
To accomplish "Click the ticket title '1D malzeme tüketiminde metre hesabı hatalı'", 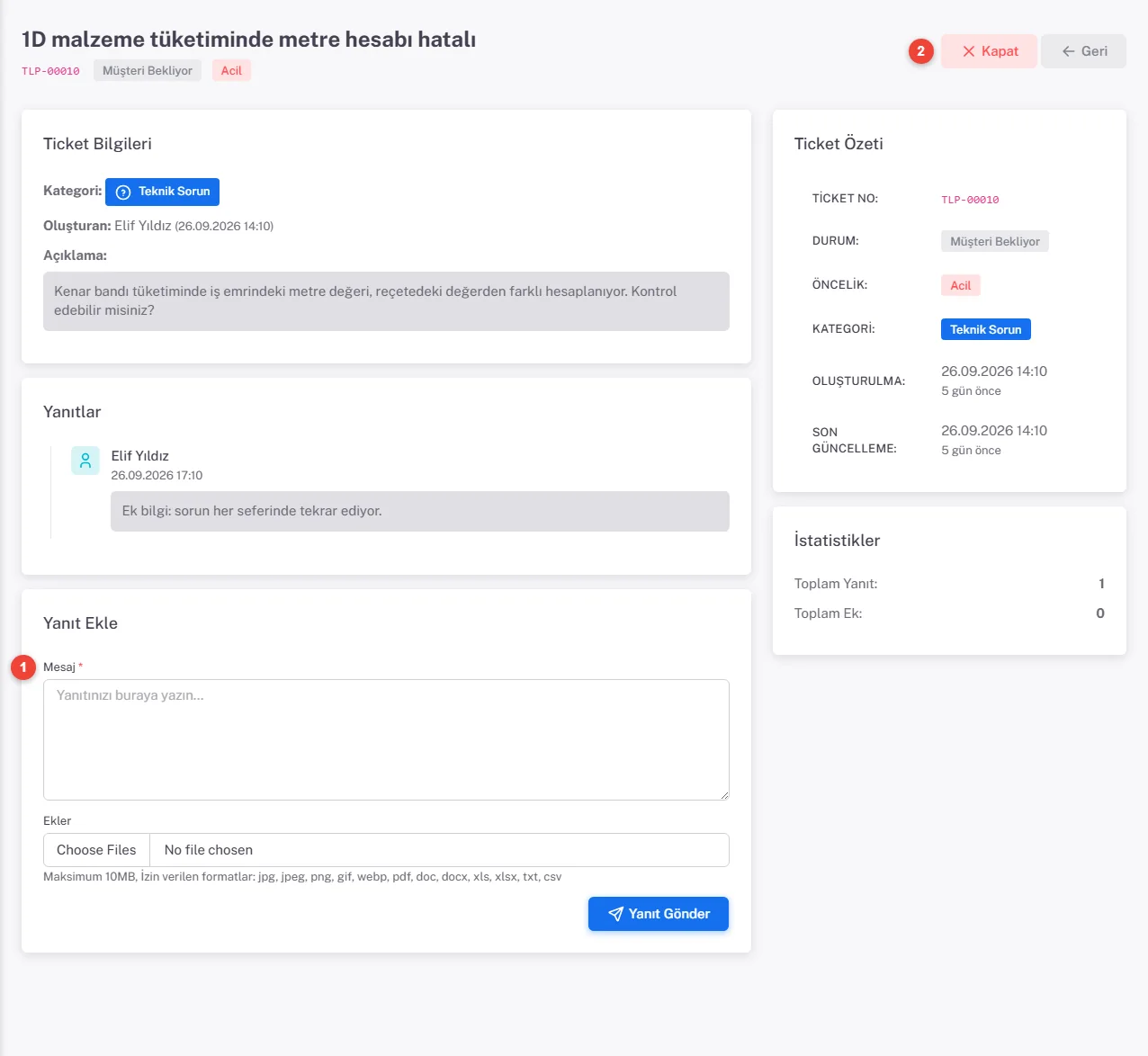I will pyautogui.click(x=248, y=40).
